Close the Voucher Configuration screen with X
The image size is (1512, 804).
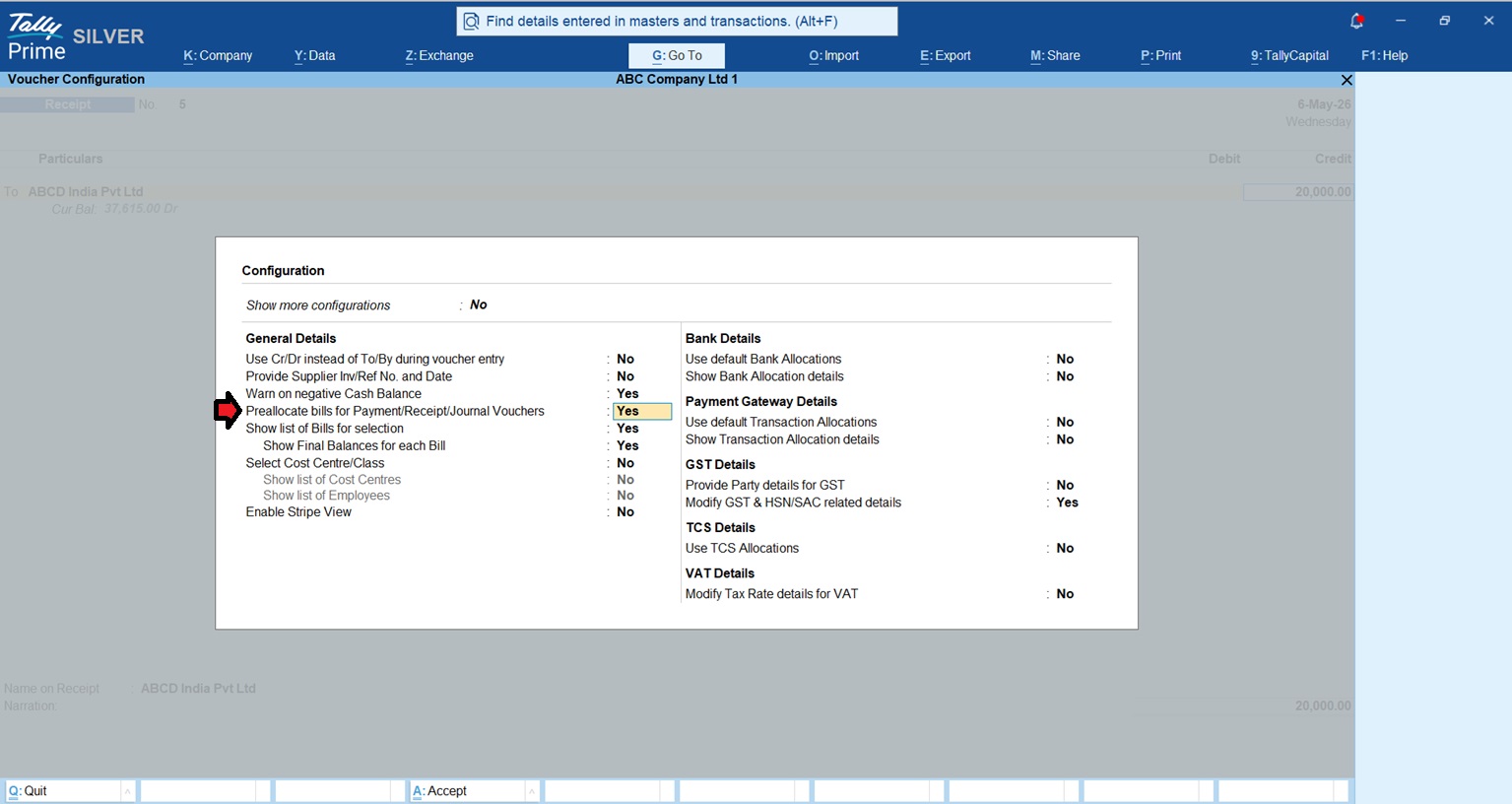click(x=1347, y=80)
